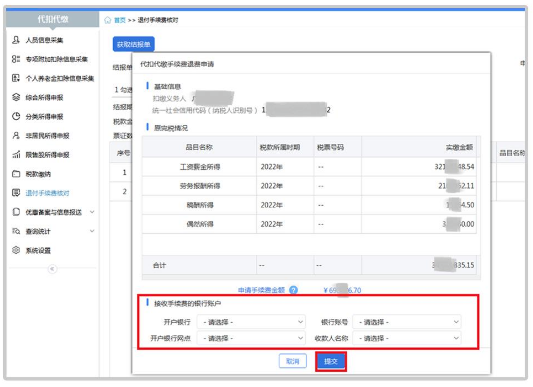Viewport: 533px width, 387px height.
Task: Expand the chevron next to 优惠备案与信息报送
Action: [92, 212]
